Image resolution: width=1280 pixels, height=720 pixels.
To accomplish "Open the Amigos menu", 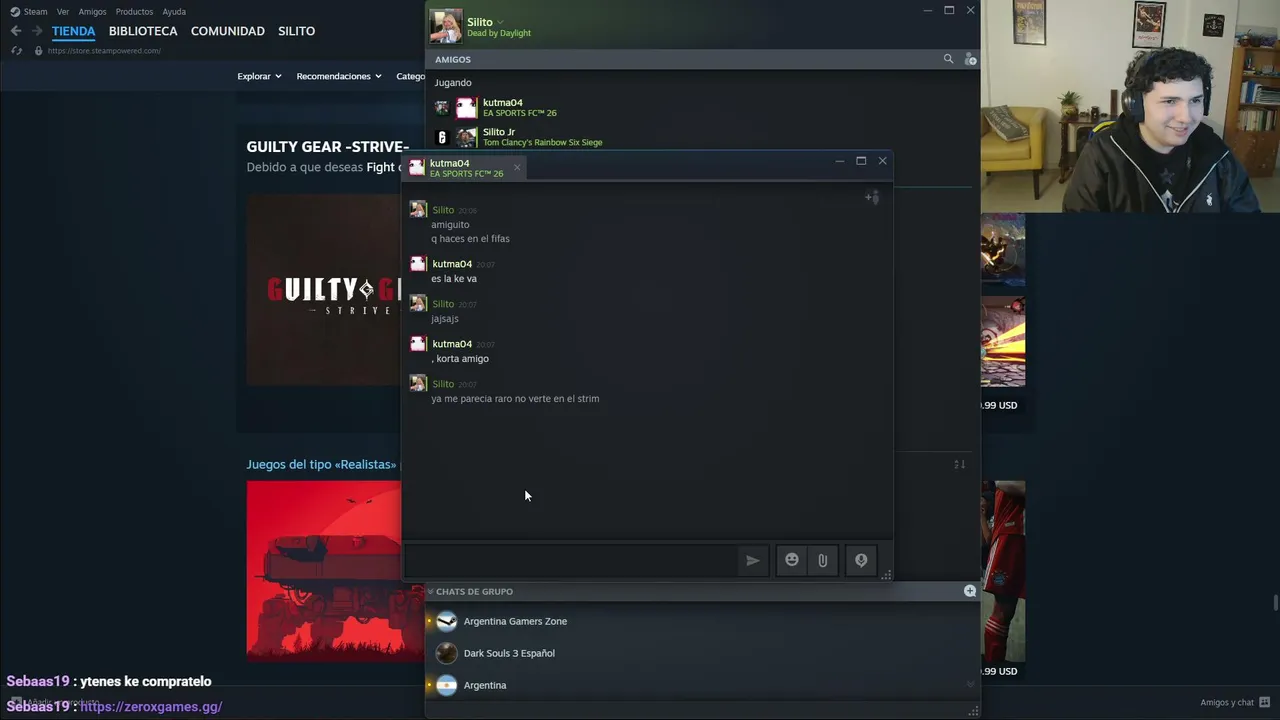I will (92, 12).
